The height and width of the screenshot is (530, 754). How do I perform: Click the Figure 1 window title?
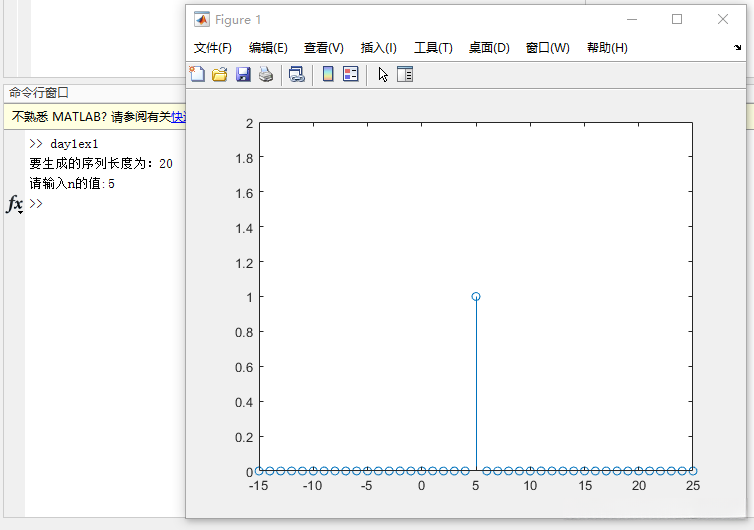pyautogui.click(x=238, y=20)
